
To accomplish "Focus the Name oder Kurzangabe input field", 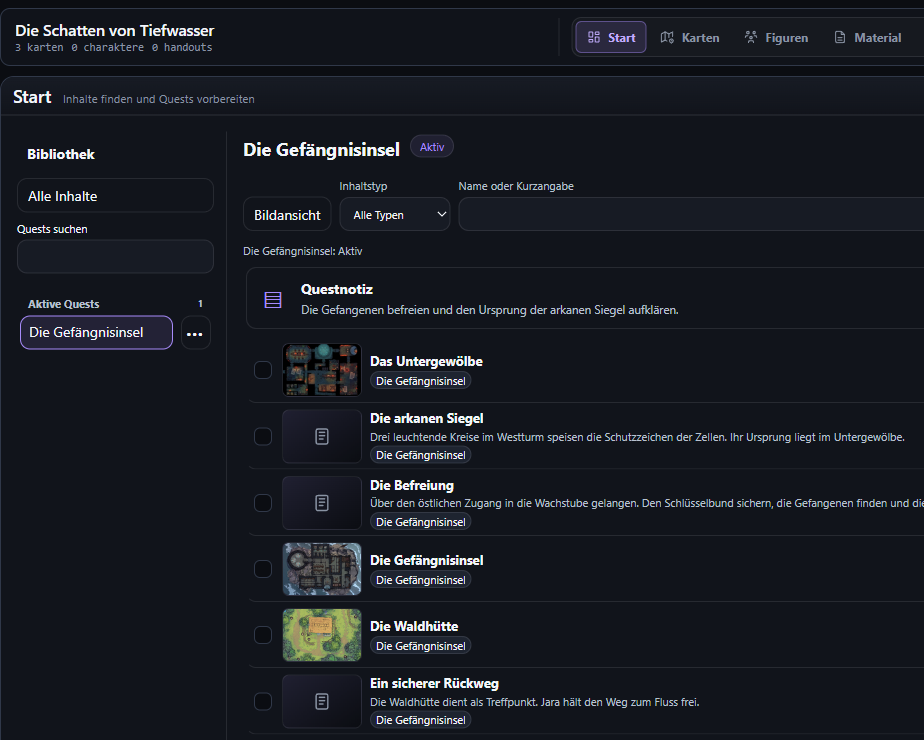I will (691, 214).
